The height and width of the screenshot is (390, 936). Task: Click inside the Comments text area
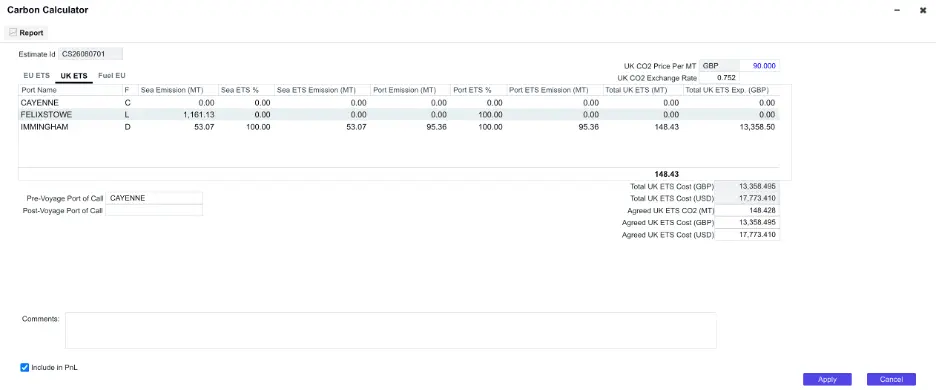coord(390,330)
